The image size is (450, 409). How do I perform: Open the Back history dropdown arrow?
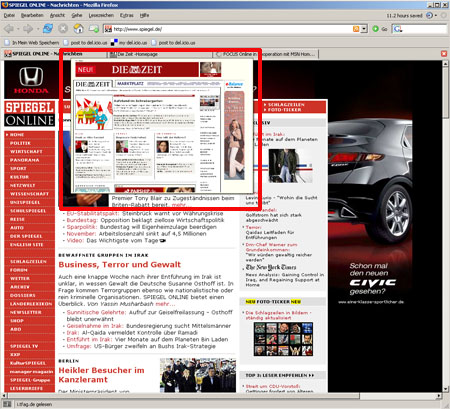pos(18,29)
